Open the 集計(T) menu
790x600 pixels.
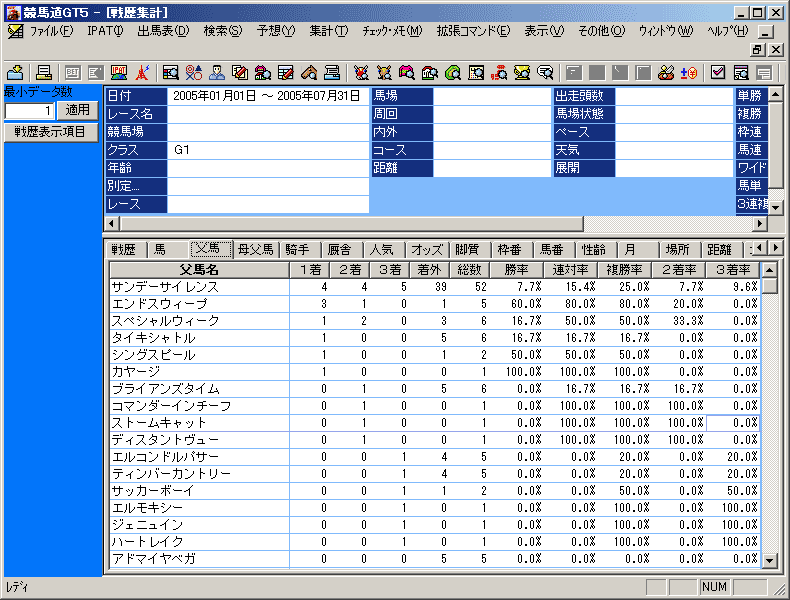[328, 31]
